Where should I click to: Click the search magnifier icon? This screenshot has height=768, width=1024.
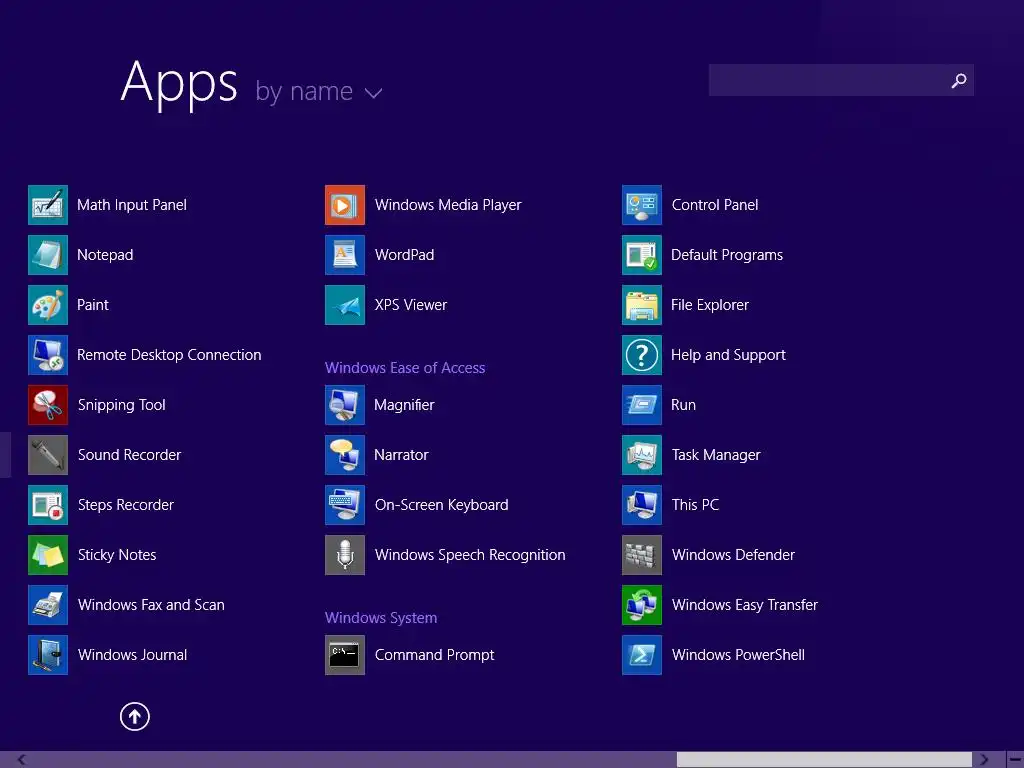pos(959,80)
